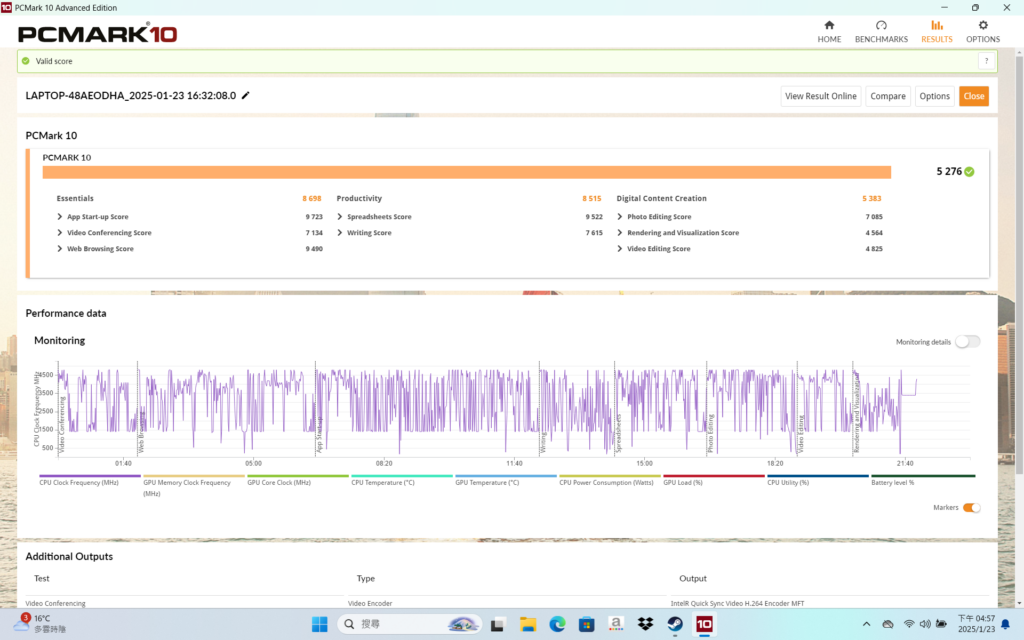Click the Photo Editing marker on chart
The height and width of the screenshot is (640, 1024).
pyautogui.click(x=710, y=433)
